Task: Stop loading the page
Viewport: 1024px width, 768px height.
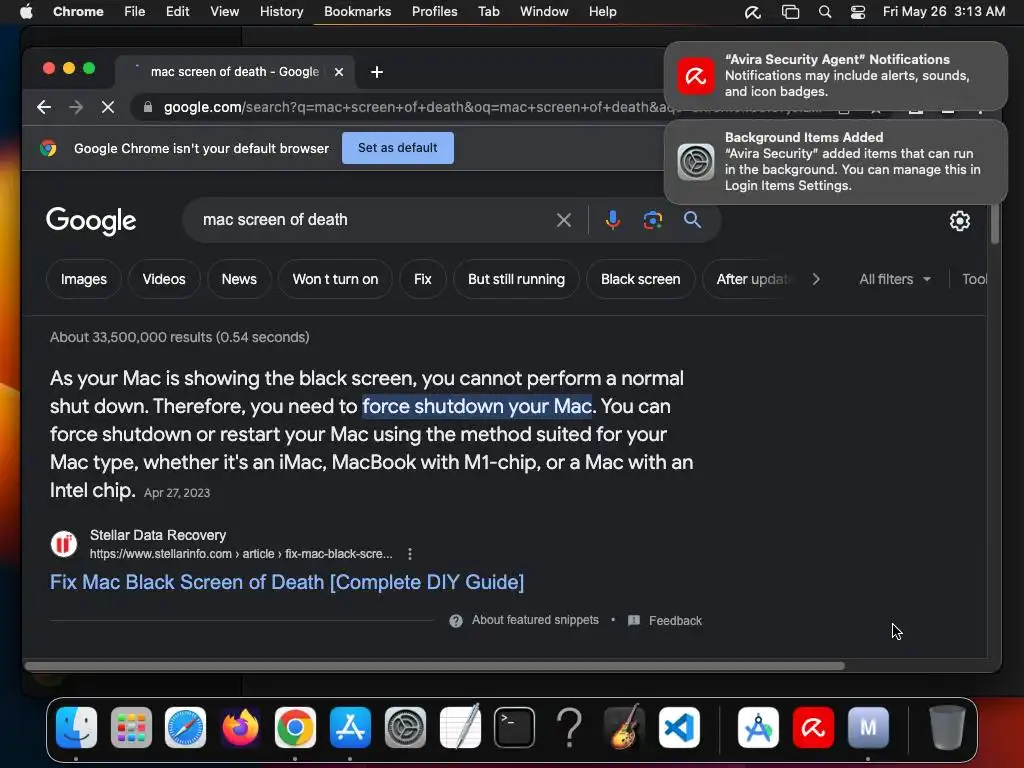Action: point(108,107)
